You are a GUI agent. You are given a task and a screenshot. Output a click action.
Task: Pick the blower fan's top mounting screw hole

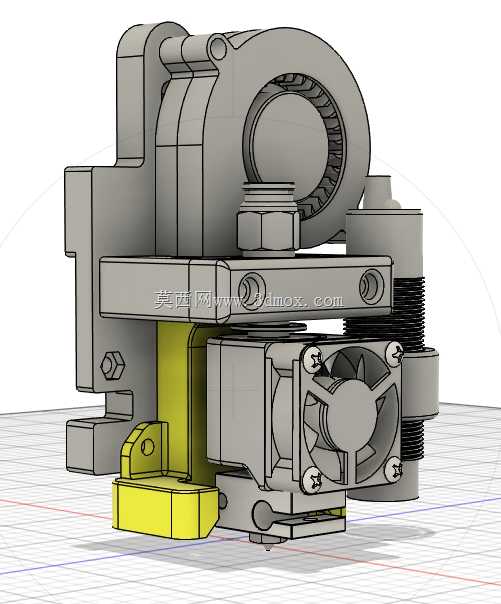pos(218,47)
